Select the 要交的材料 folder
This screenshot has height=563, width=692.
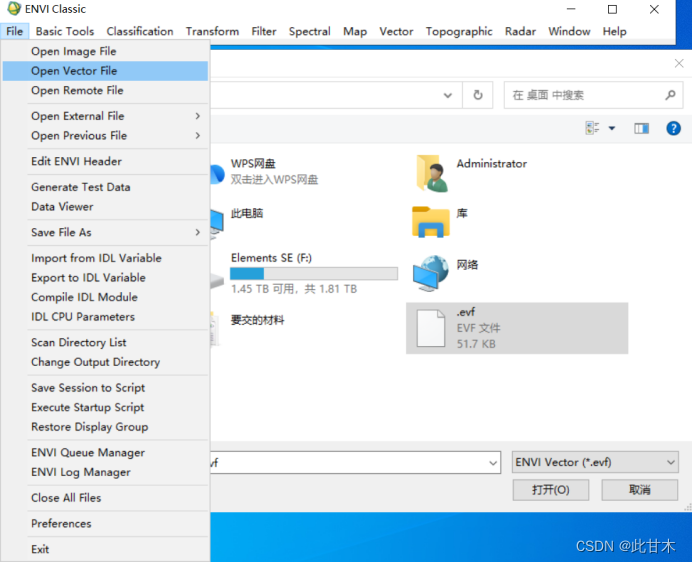pos(257,320)
